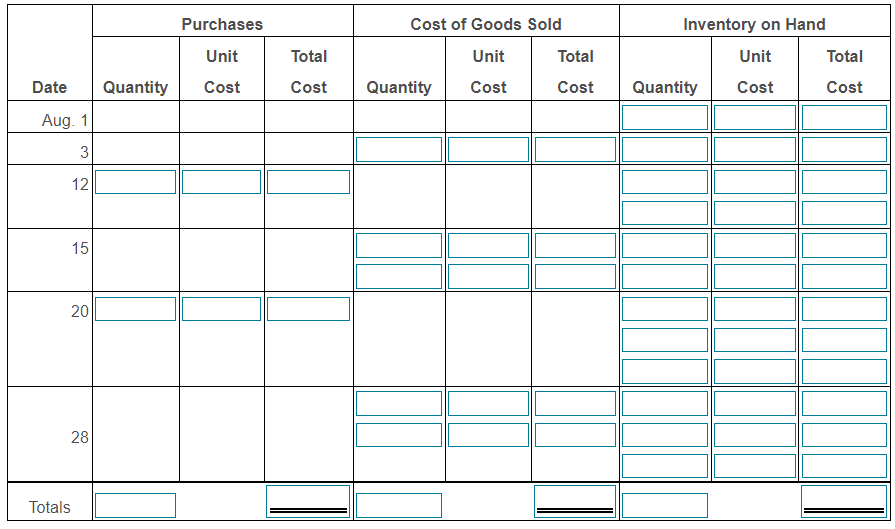Click Aug. 28 first-line Cost of Goods Sold Total Cost

click(575, 403)
